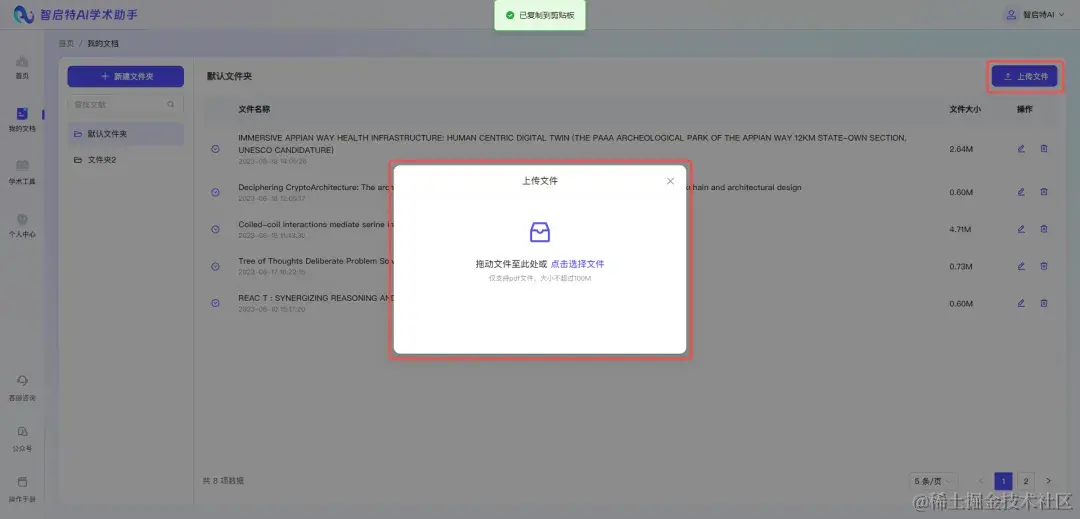Select the 文件夹2 folder
This screenshot has height=519, width=1080.
pyautogui.click(x=125, y=160)
